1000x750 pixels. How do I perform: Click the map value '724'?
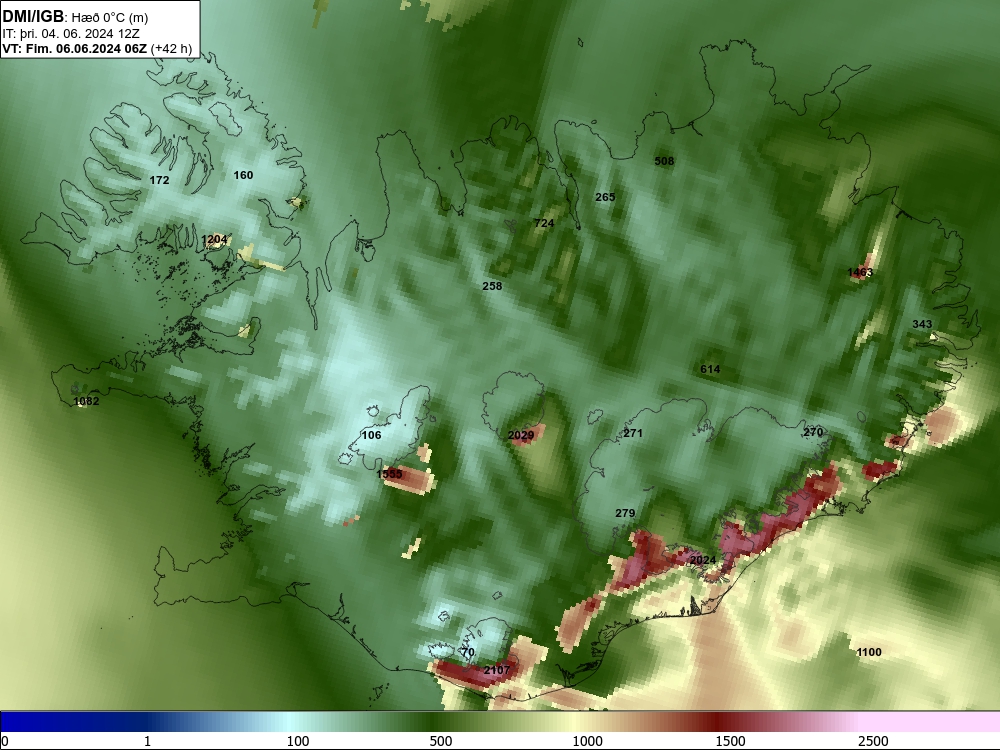544,223
